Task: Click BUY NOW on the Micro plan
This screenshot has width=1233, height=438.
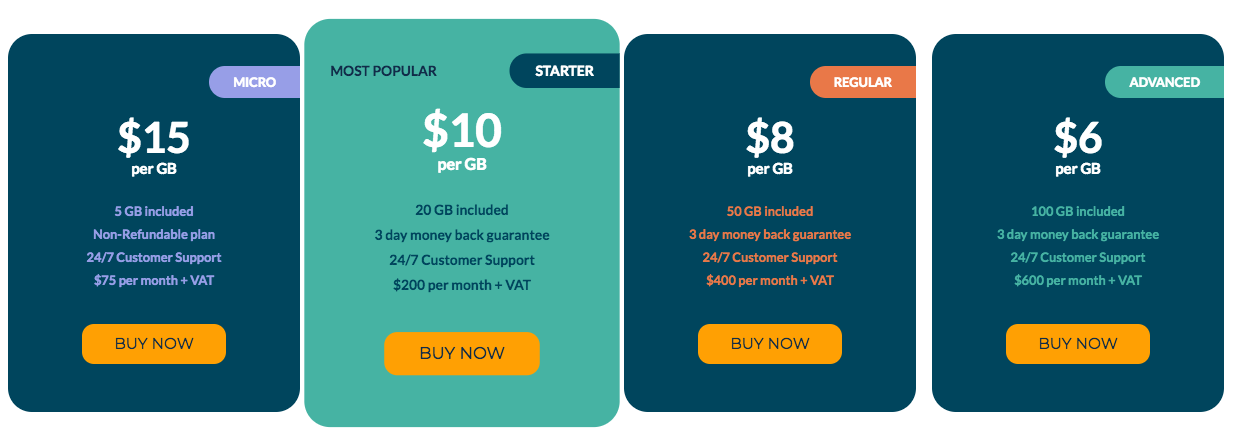Action: pos(154,344)
